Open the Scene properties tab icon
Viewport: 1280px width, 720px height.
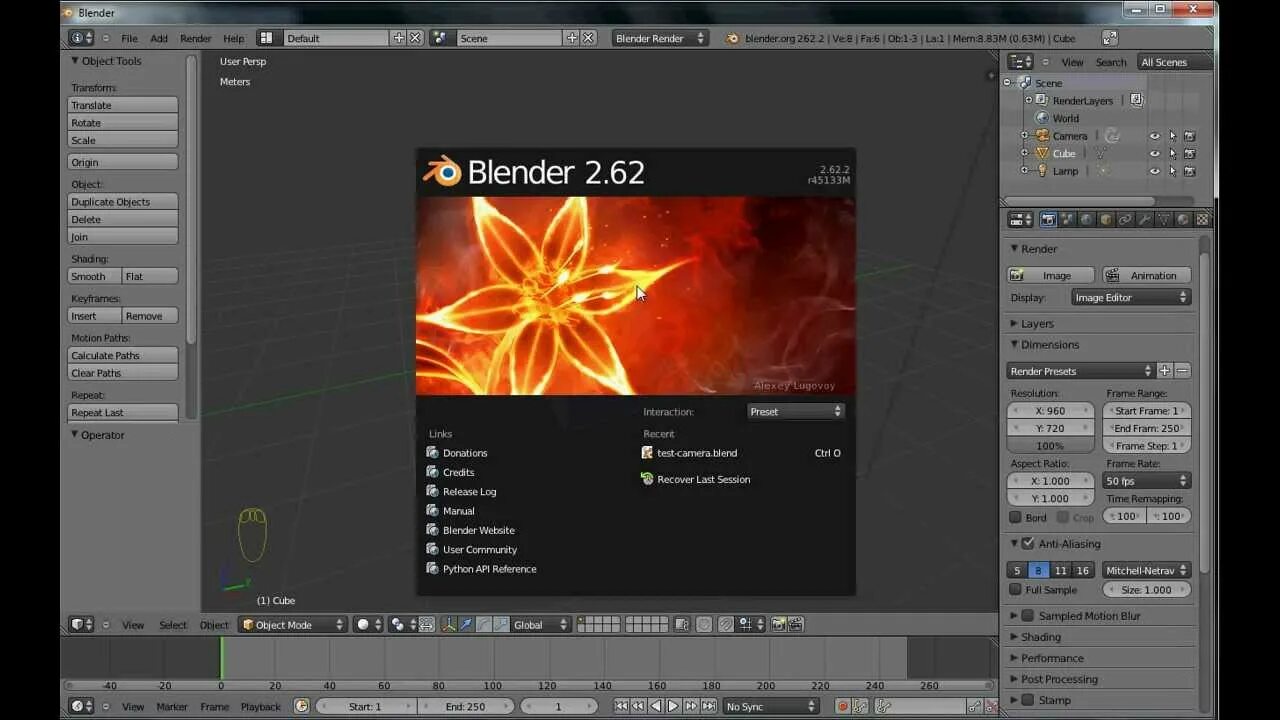point(1067,220)
